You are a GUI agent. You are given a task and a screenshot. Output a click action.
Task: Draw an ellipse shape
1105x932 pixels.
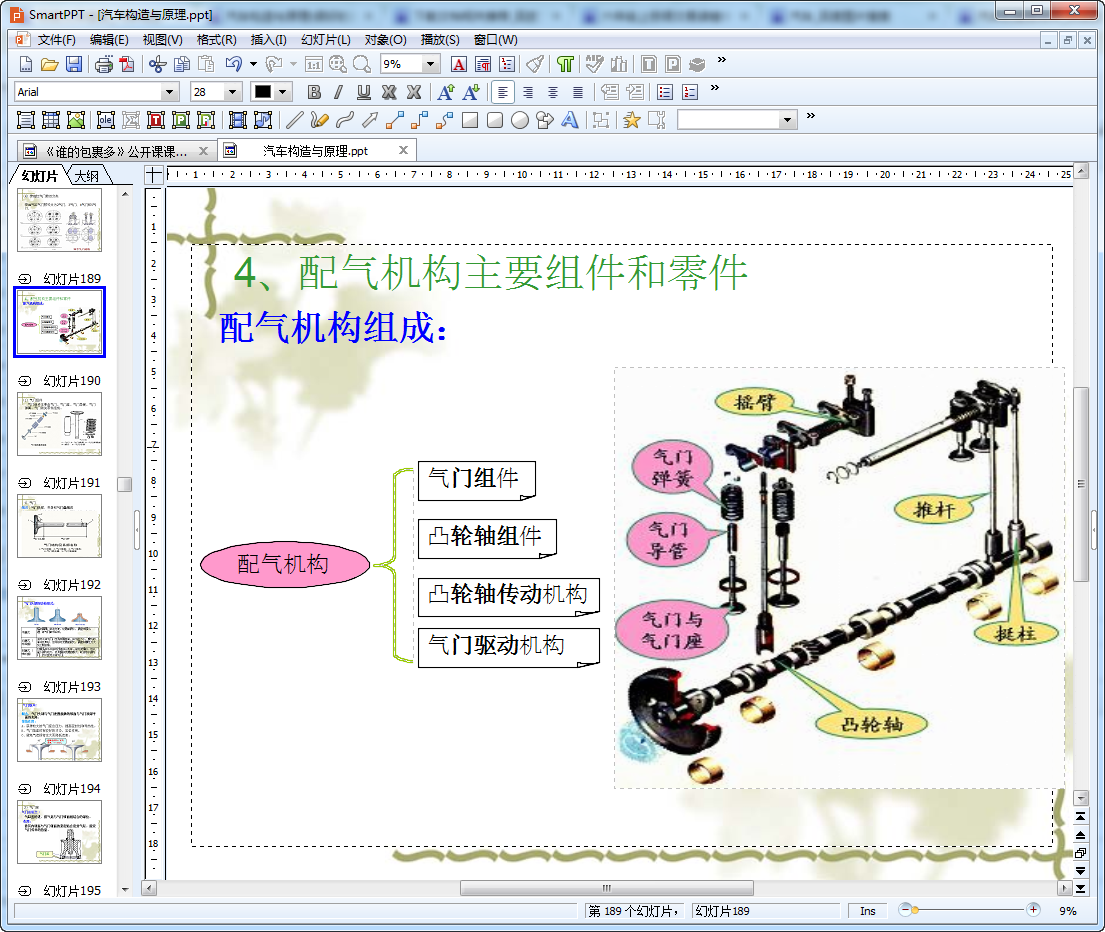[x=520, y=120]
